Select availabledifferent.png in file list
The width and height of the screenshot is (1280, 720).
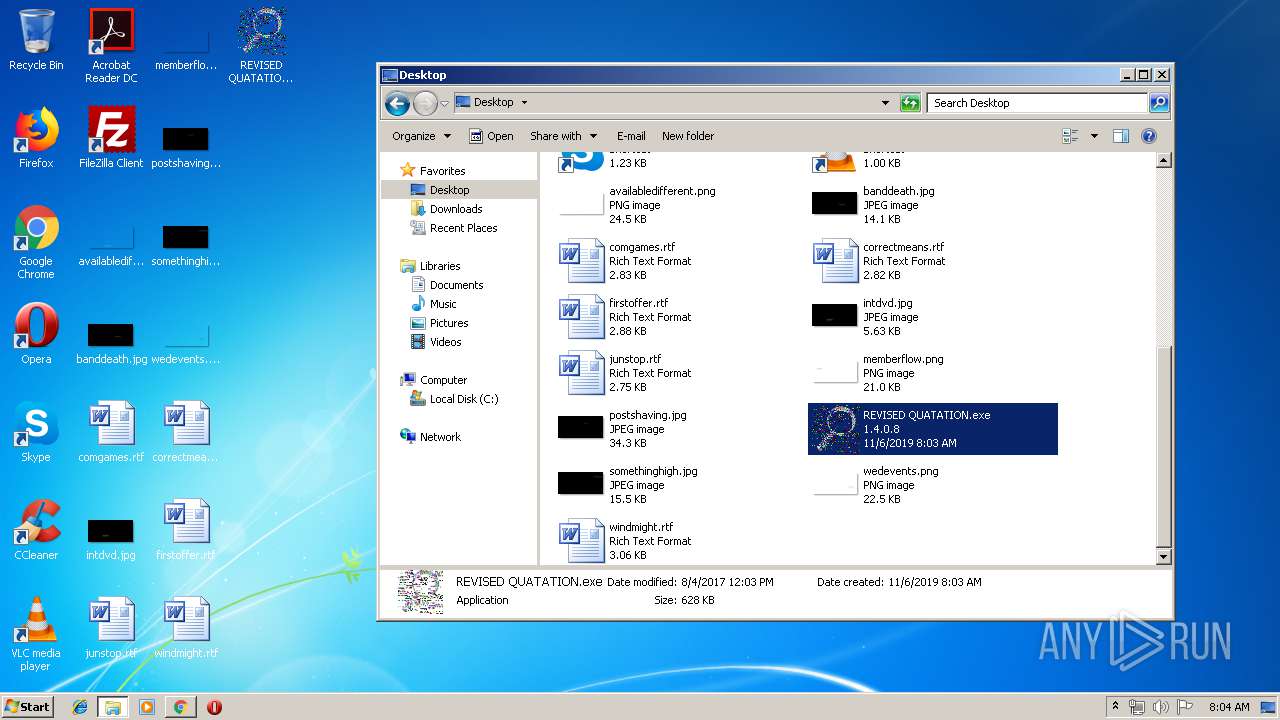(x=680, y=205)
